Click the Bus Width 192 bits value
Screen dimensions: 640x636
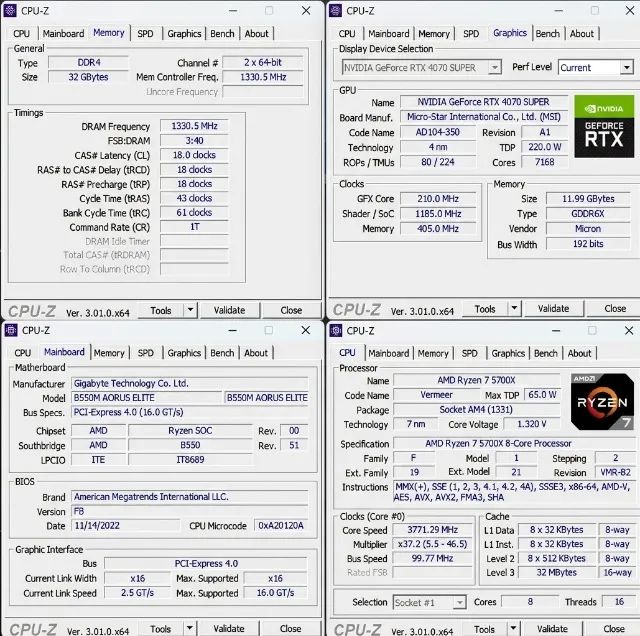click(588, 244)
